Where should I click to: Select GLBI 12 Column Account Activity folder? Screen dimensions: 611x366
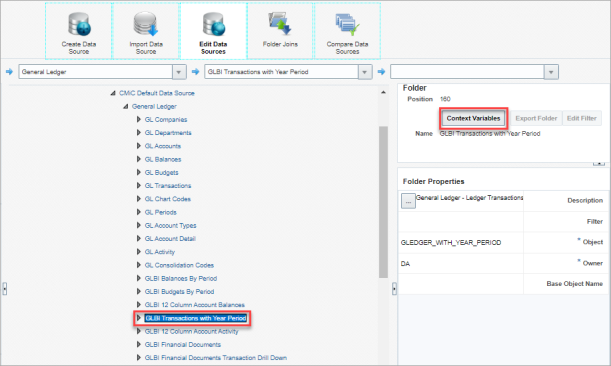coord(191,331)
